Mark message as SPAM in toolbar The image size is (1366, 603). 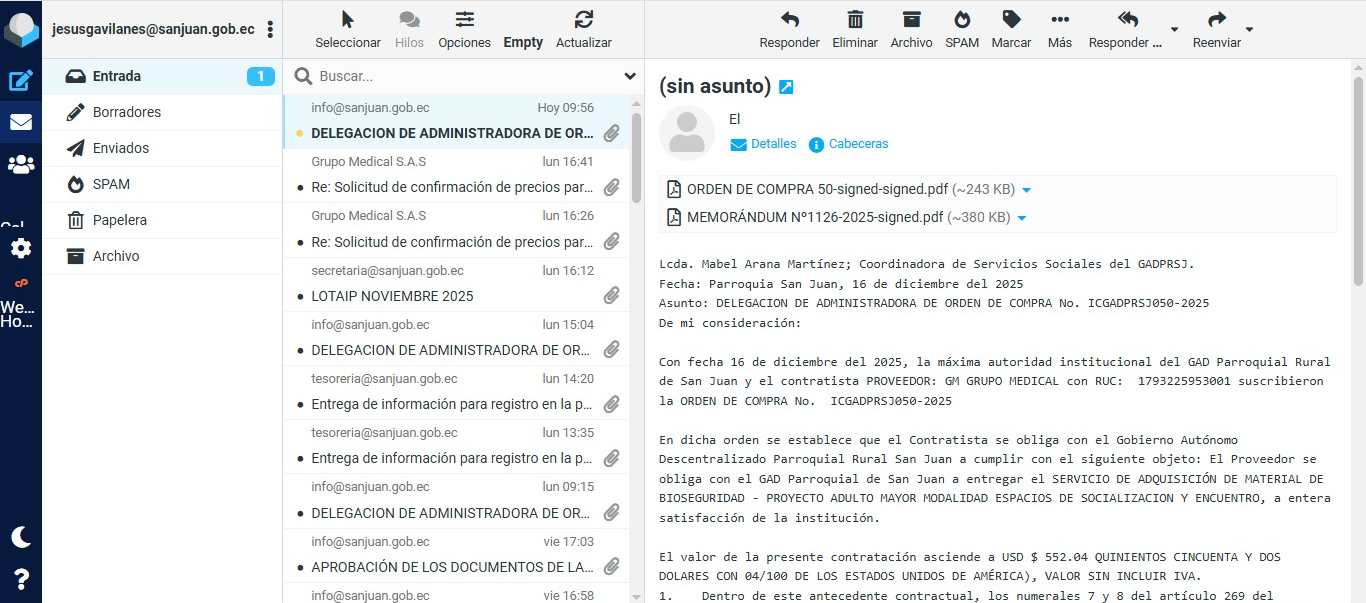coord(962,29)
